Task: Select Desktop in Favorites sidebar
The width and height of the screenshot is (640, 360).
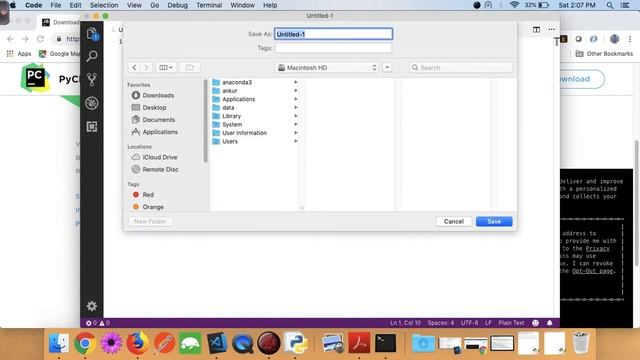Action: point(154,107)
